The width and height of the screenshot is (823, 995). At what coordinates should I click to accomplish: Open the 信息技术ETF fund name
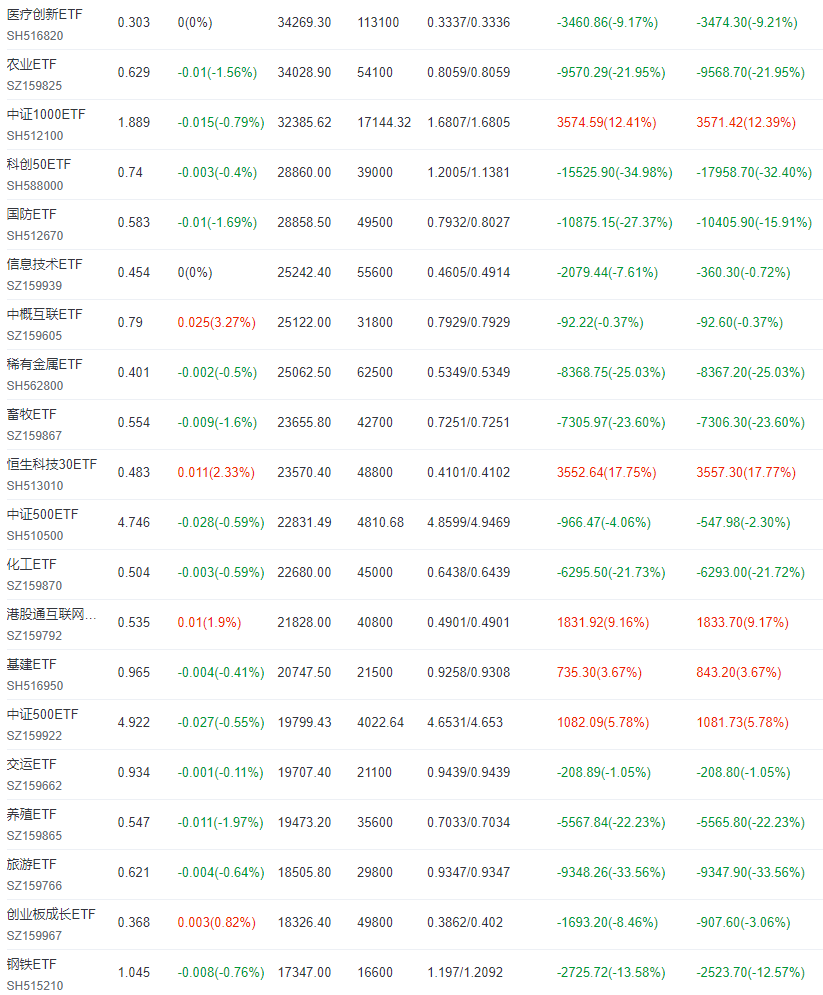[44, 265]
